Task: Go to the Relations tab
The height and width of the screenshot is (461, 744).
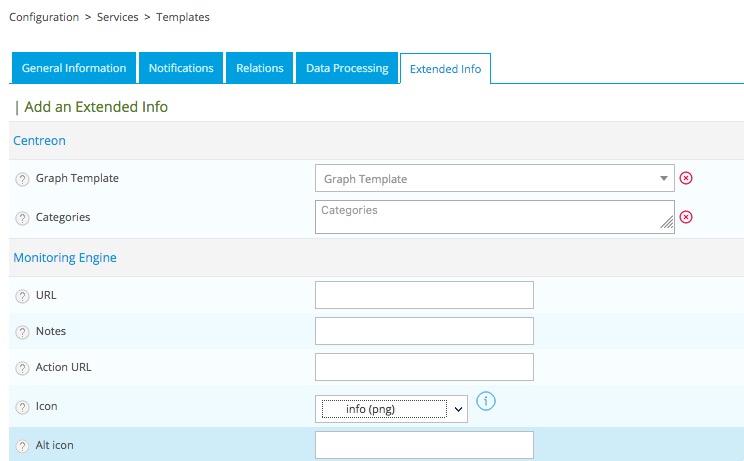Action: pyautogui.click(x=260, y=68)
